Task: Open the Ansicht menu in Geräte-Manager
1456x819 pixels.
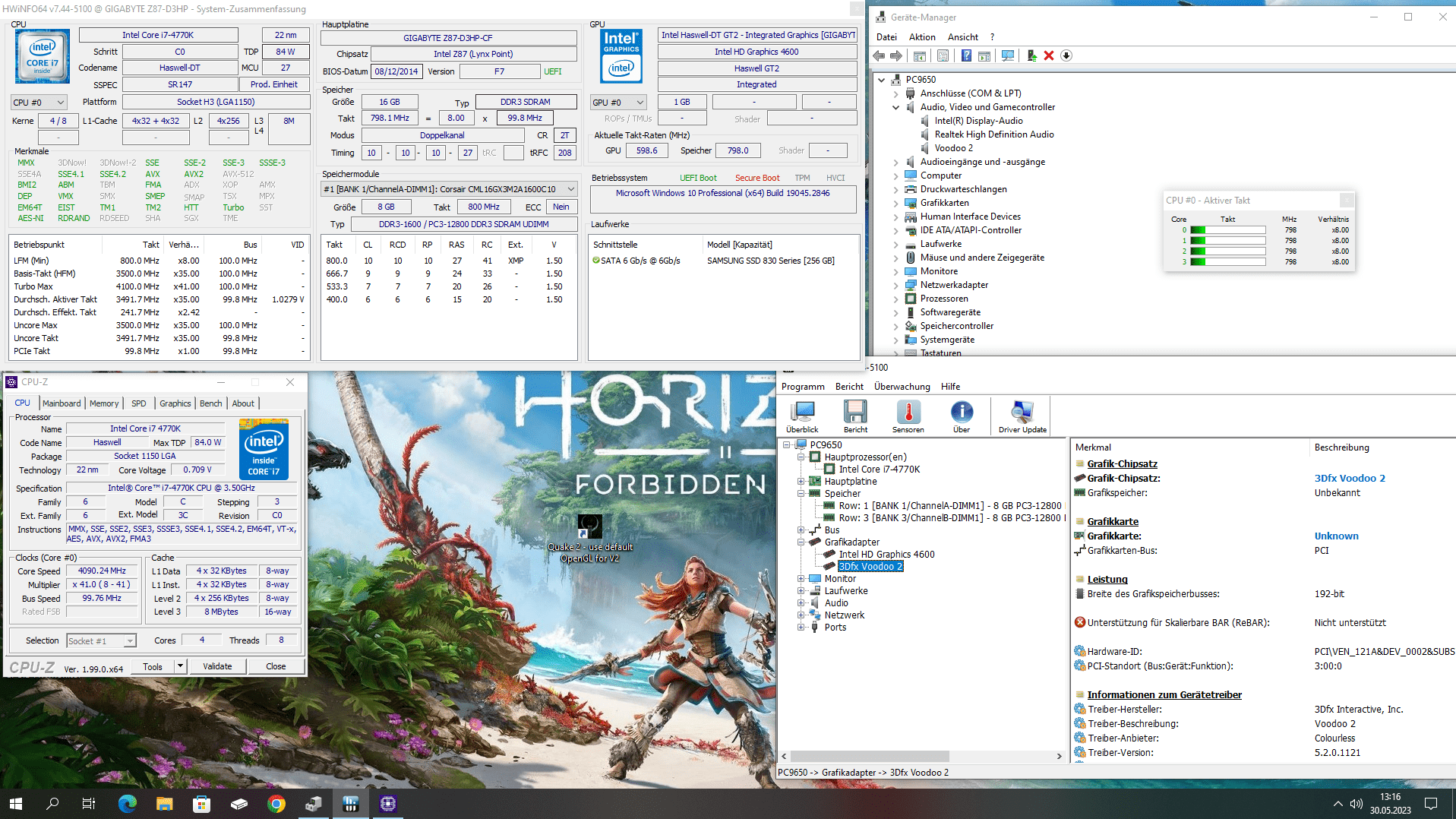Action: 962,37
